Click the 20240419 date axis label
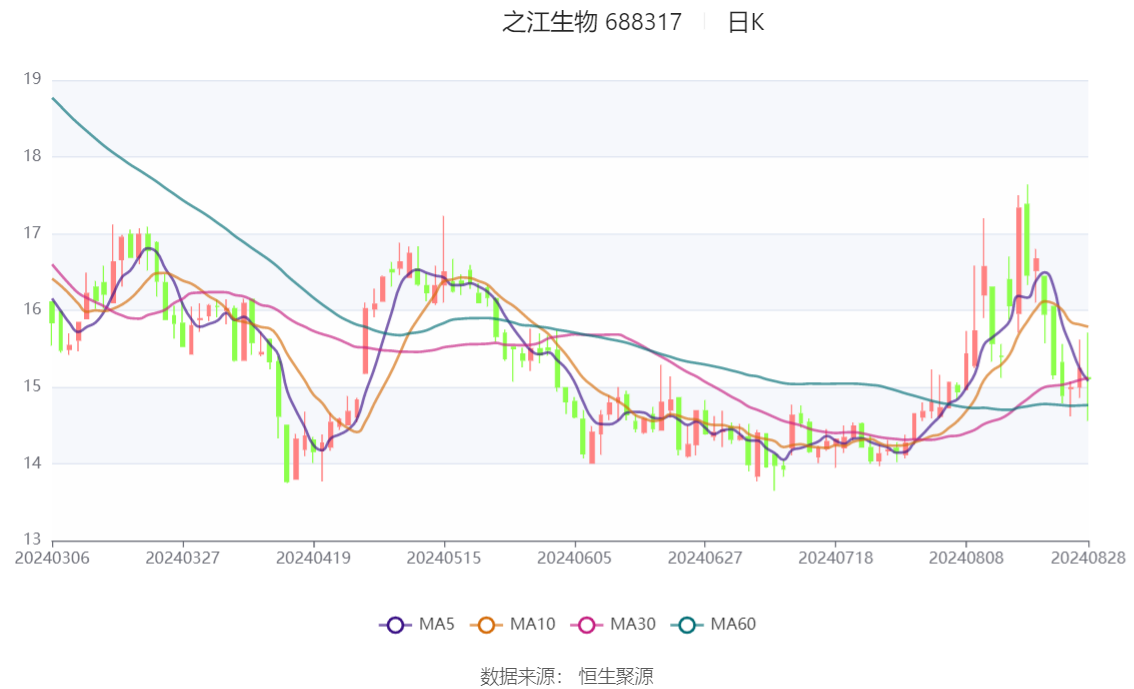This screenshot has height=689, width=1134. click(x=313, y=558)
